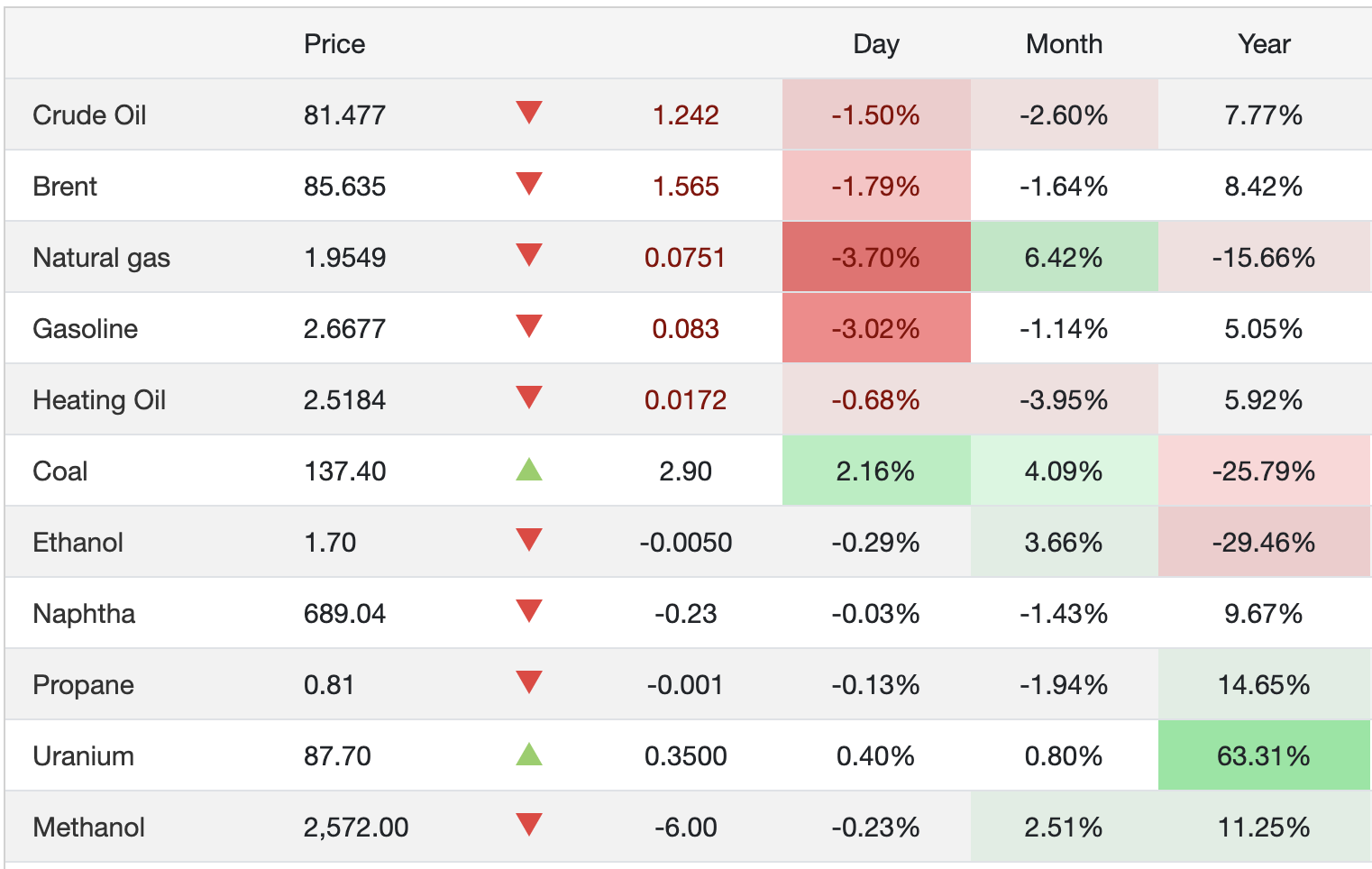Click the red down arrow in Crude Oil row

tap(529, 113)
